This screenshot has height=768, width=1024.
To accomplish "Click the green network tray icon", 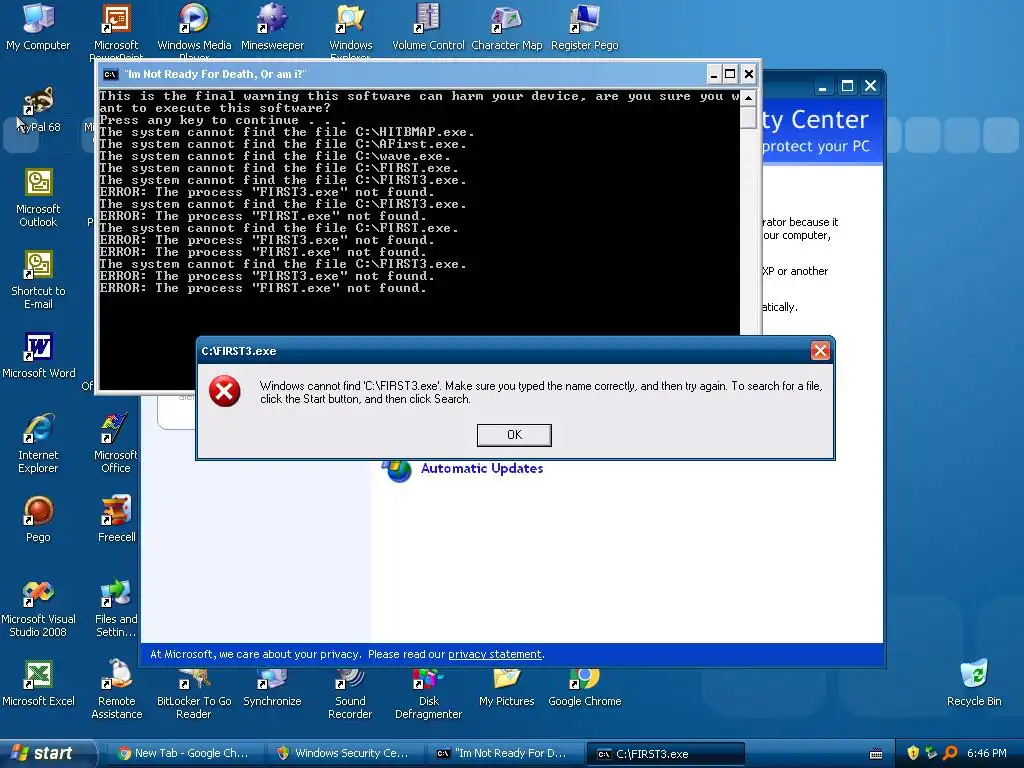I will click(931, 753).
